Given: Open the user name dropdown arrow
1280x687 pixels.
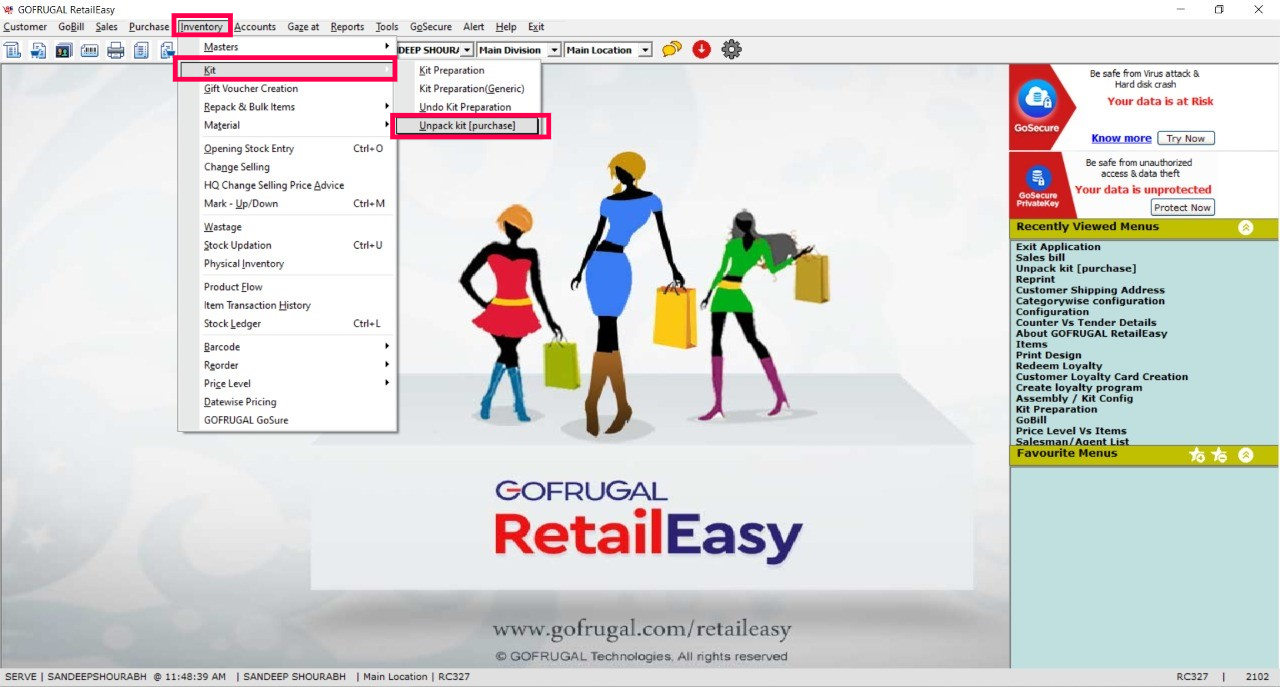Looking at the screenshot, I should (466, 50).
